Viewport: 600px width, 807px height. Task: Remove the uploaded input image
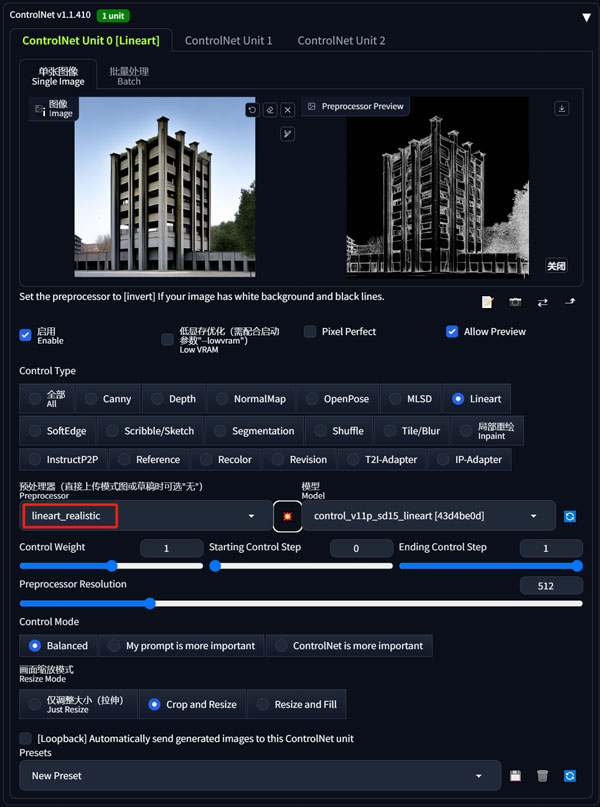pyautogui.click(x=288, y=110)
